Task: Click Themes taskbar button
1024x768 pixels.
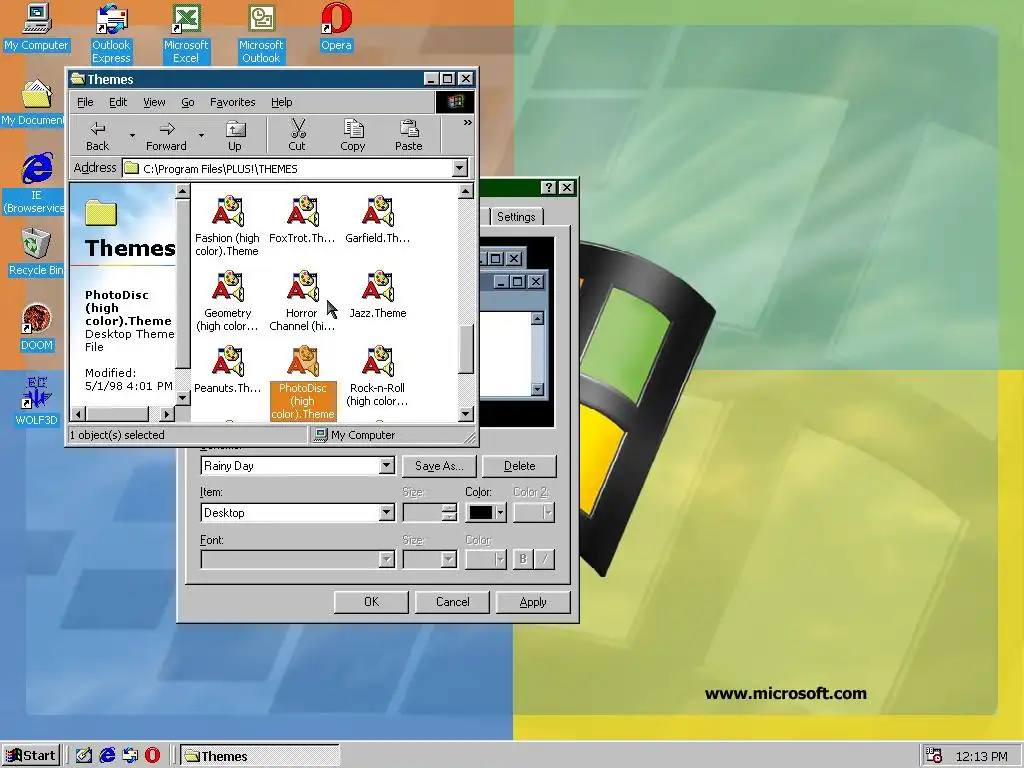Action: coord(260,756)
